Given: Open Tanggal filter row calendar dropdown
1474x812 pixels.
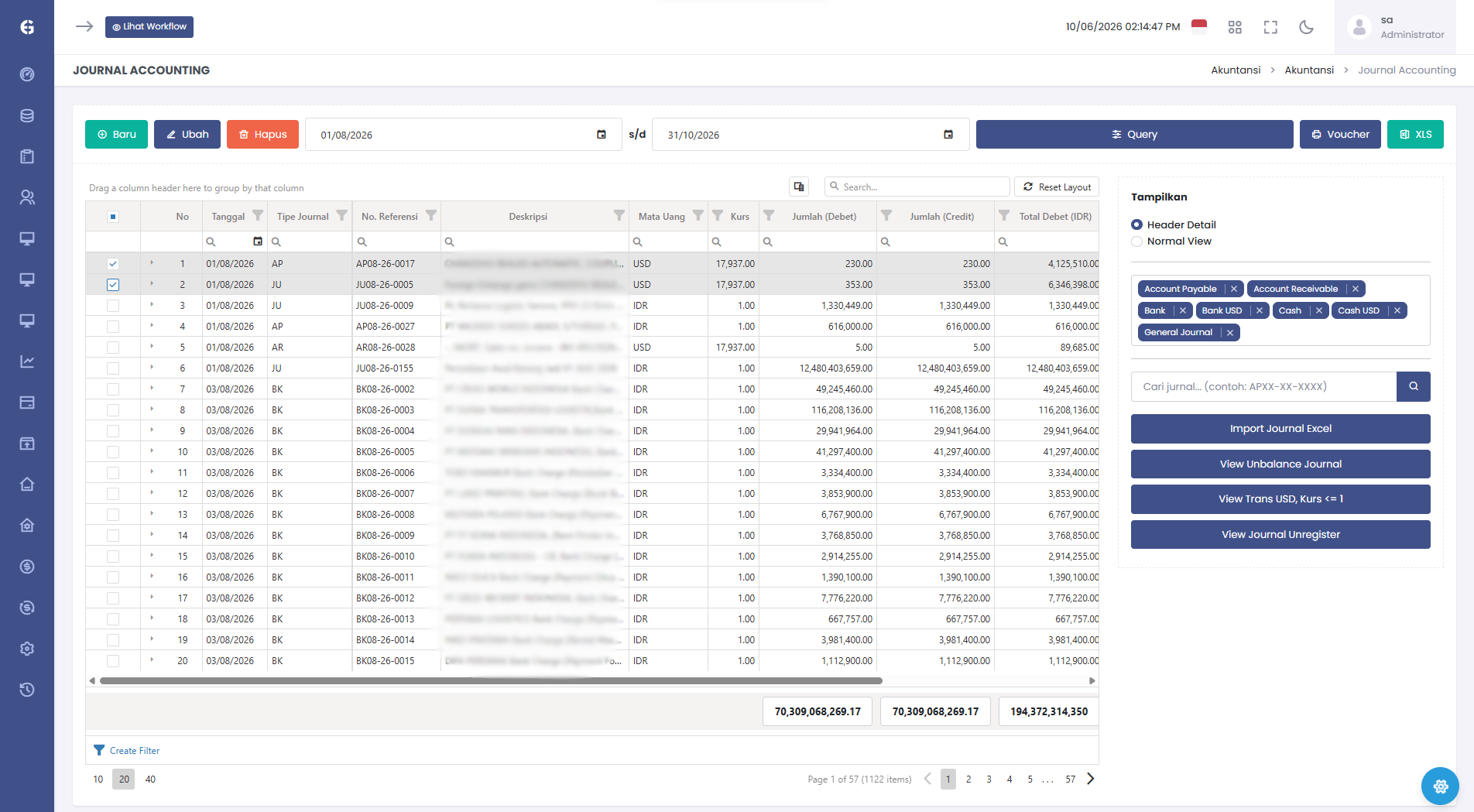Looking at the screenshot, I should click(x=258, y=242).
